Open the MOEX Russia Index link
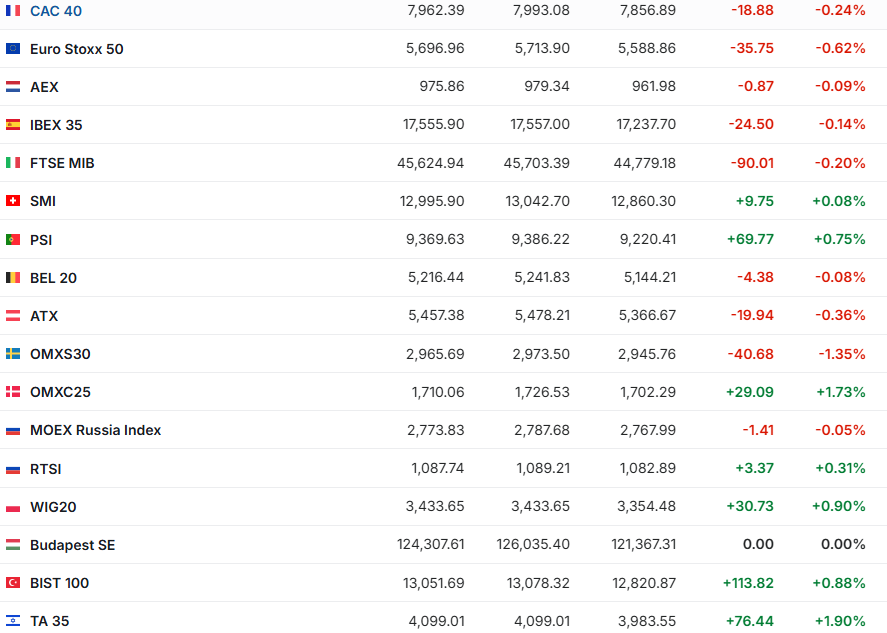The width and height of the screenshot is (887, 633). 95,430
